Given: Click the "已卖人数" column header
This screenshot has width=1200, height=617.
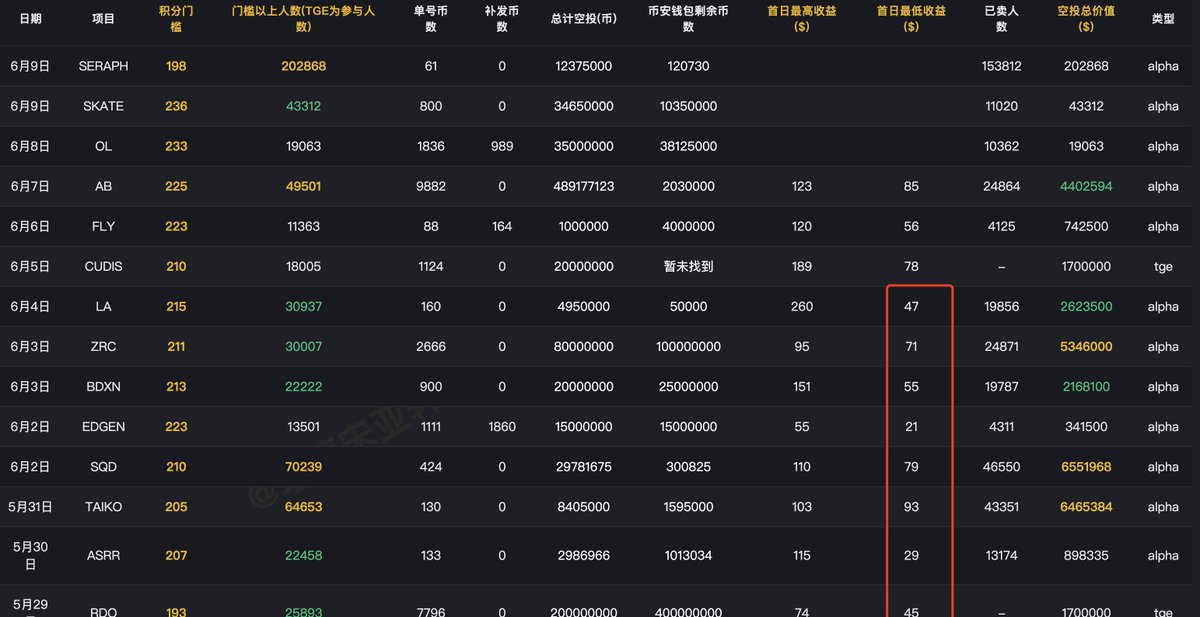Looking at the screenshot, I should [x=1001, y=19].
